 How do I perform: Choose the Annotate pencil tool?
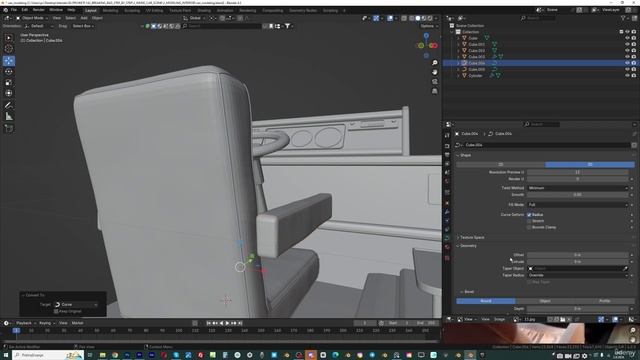(x=9, y=105)
